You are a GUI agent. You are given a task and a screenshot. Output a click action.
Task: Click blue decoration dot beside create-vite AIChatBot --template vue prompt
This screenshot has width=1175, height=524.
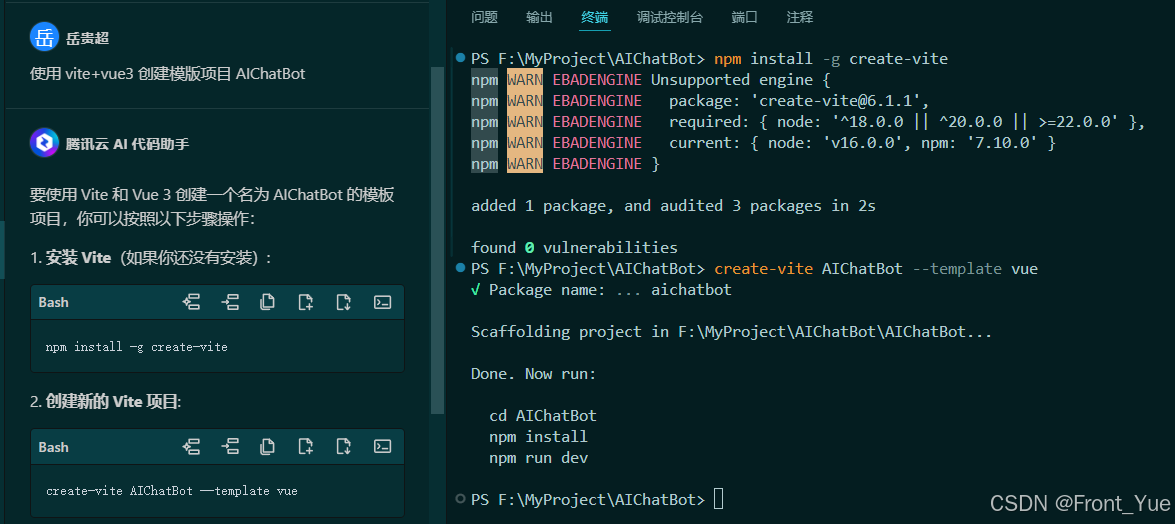click(459, 268)
